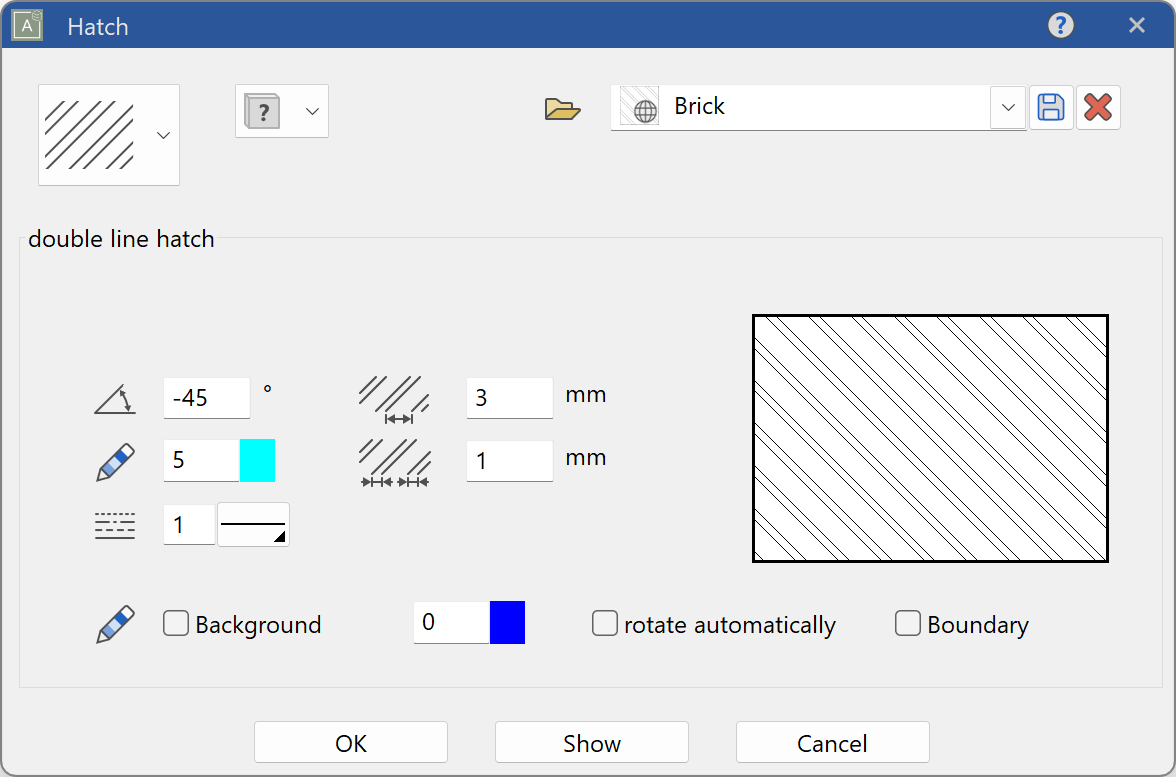Check the Boundary option

point(908,624)
